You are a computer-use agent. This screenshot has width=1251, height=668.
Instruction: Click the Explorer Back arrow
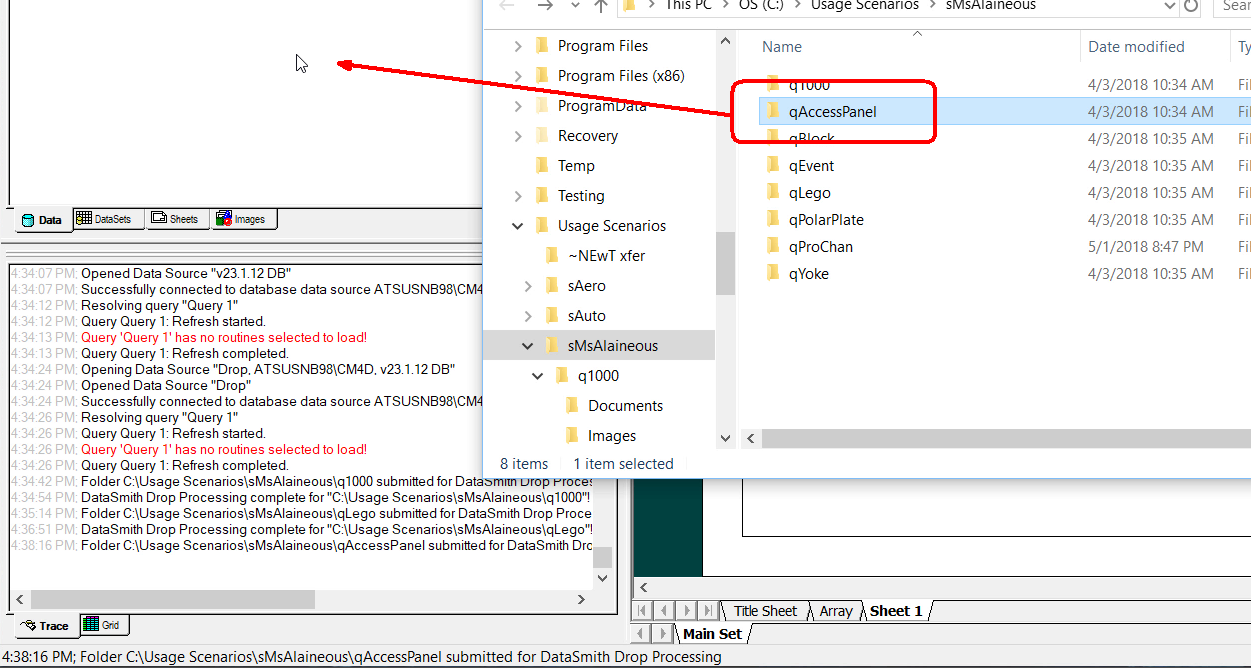coord(507,6)
